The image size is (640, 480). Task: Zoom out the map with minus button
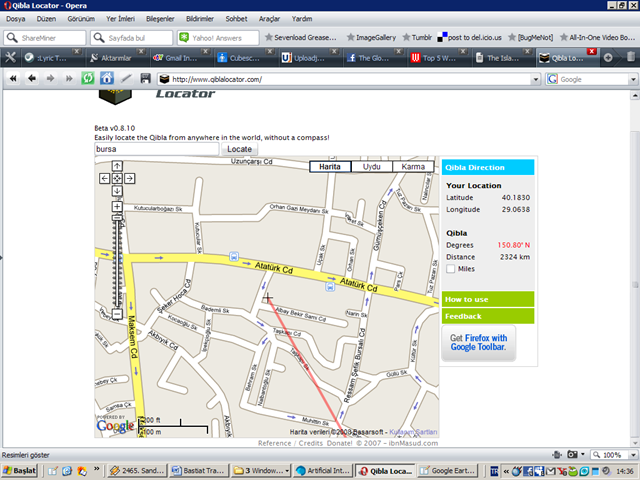pyautogui.click(x=117, y=314)
